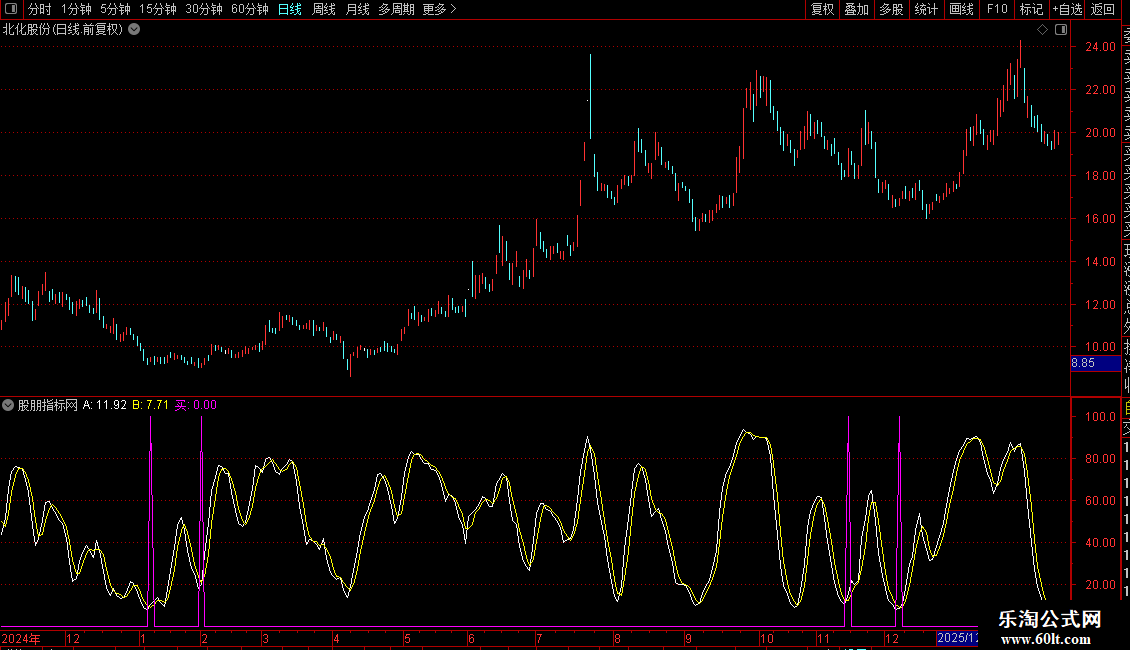Open F10 company info
The image size is (1130, 650).
click(x=997, y=9)
